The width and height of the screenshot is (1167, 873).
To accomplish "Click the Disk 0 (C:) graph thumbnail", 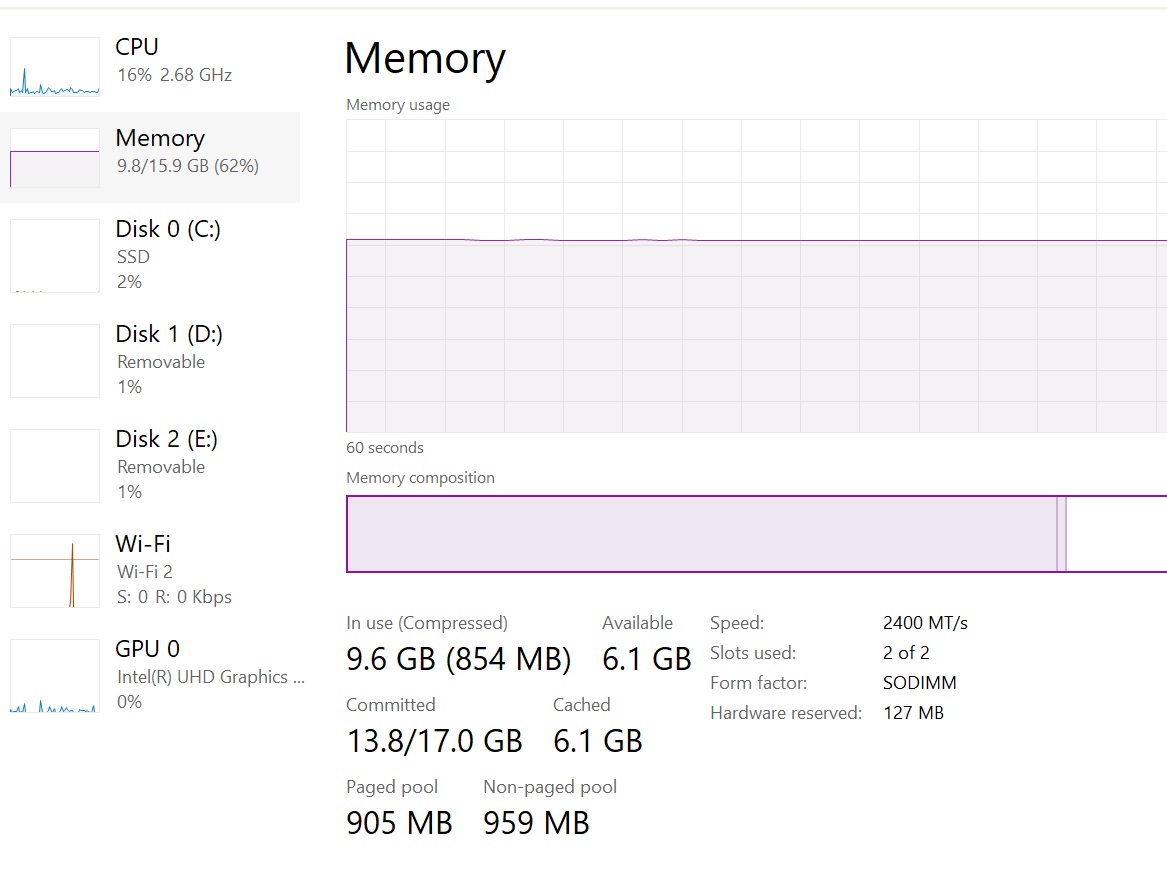I will coord(54,255).
